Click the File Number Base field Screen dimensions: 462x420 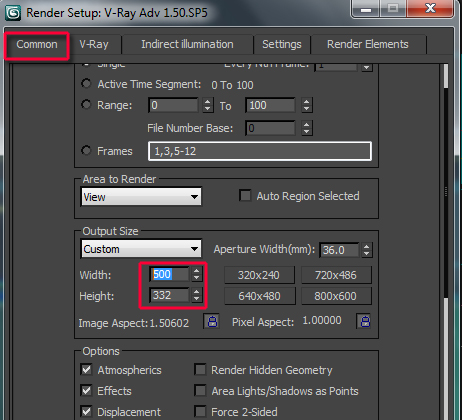click(x=270, y=128)
